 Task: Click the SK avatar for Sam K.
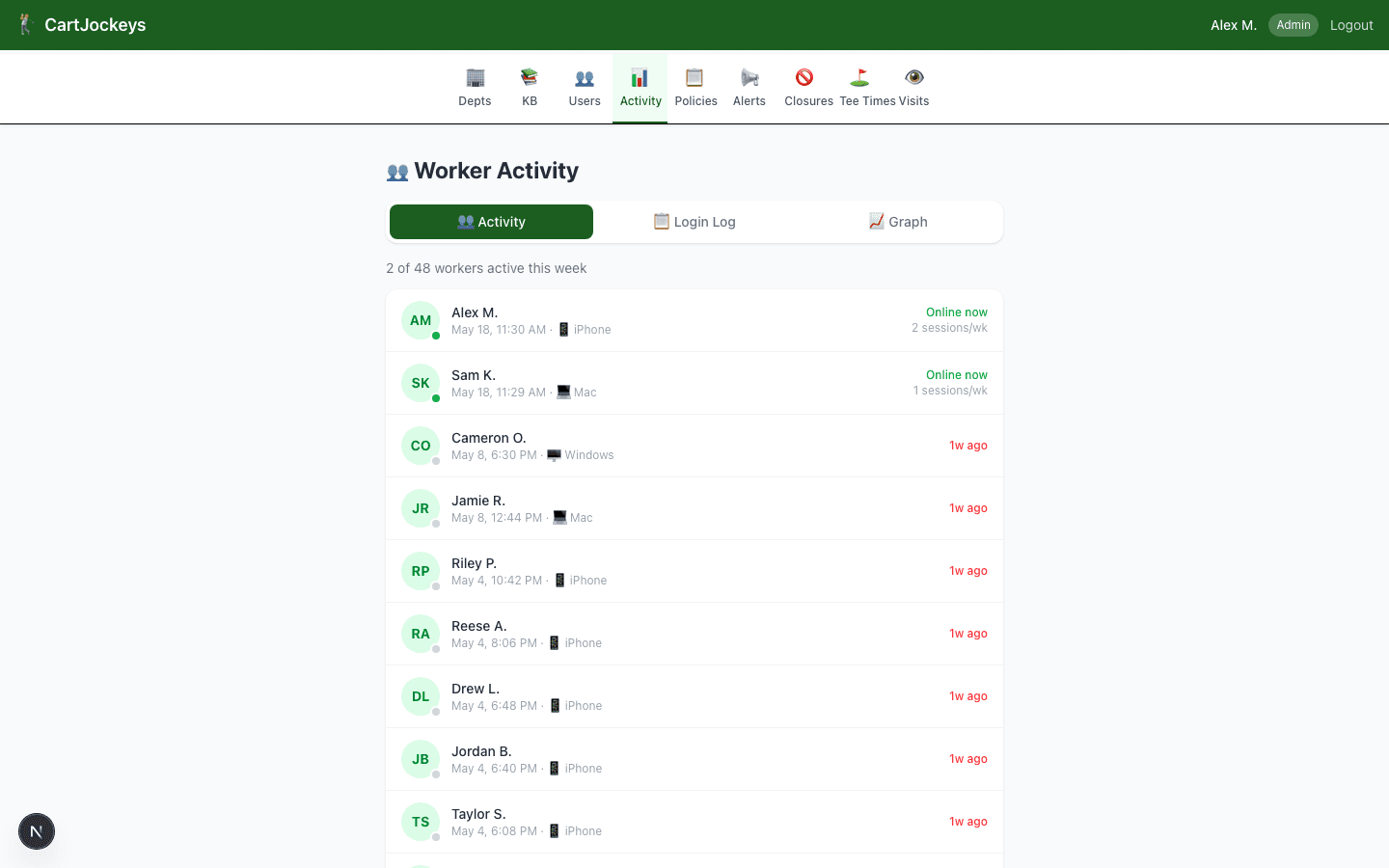[x=421, y=383]
